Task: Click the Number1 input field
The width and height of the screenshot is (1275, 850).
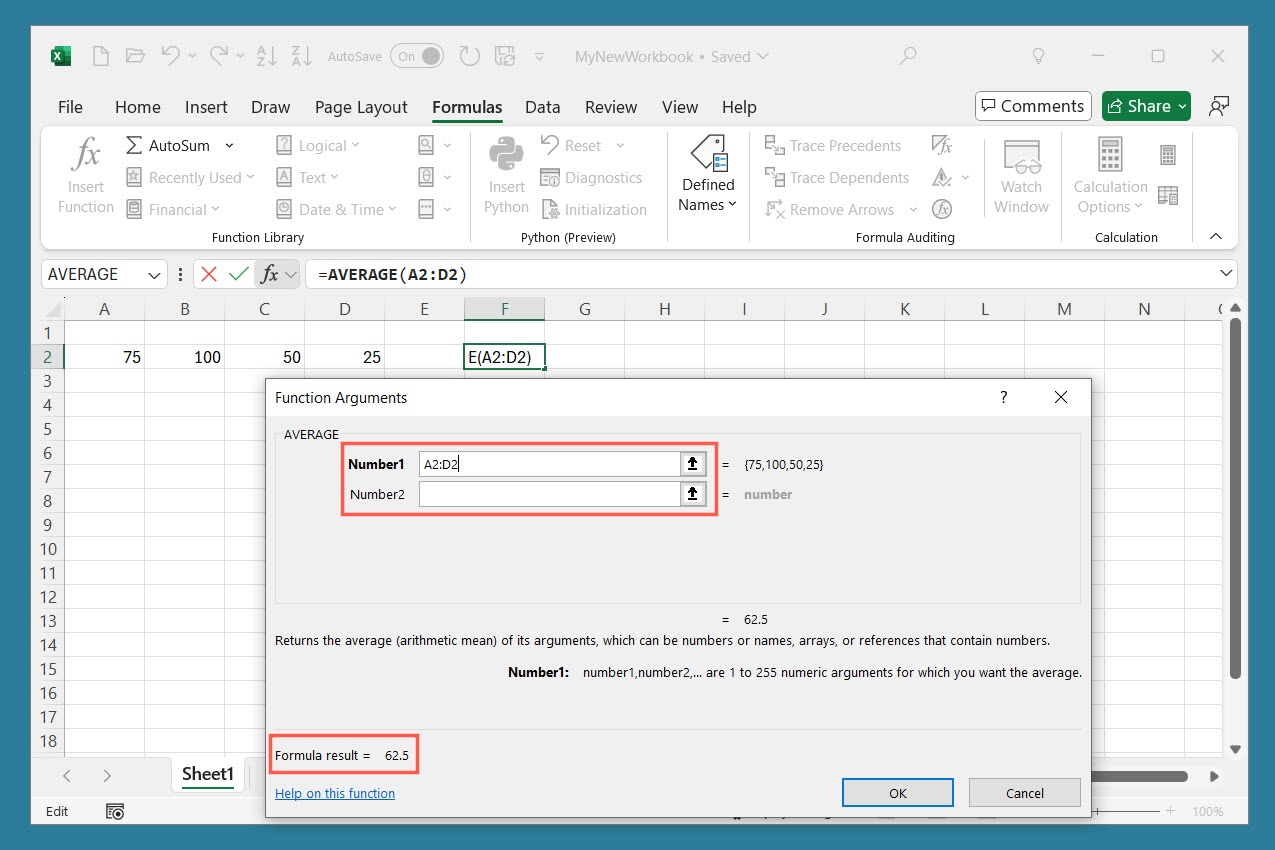Action: [549, 464]
